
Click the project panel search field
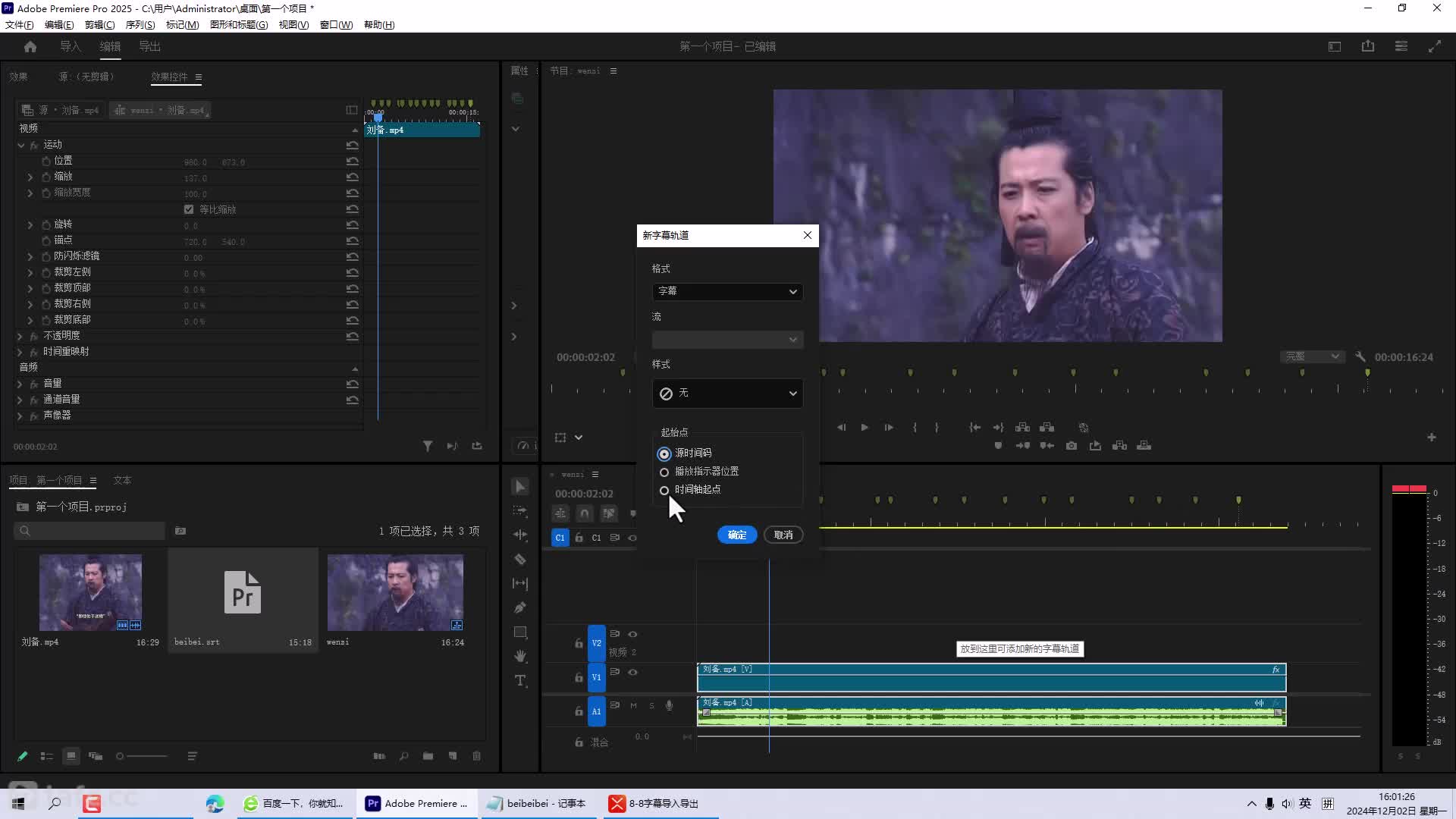tap(89, 531)
